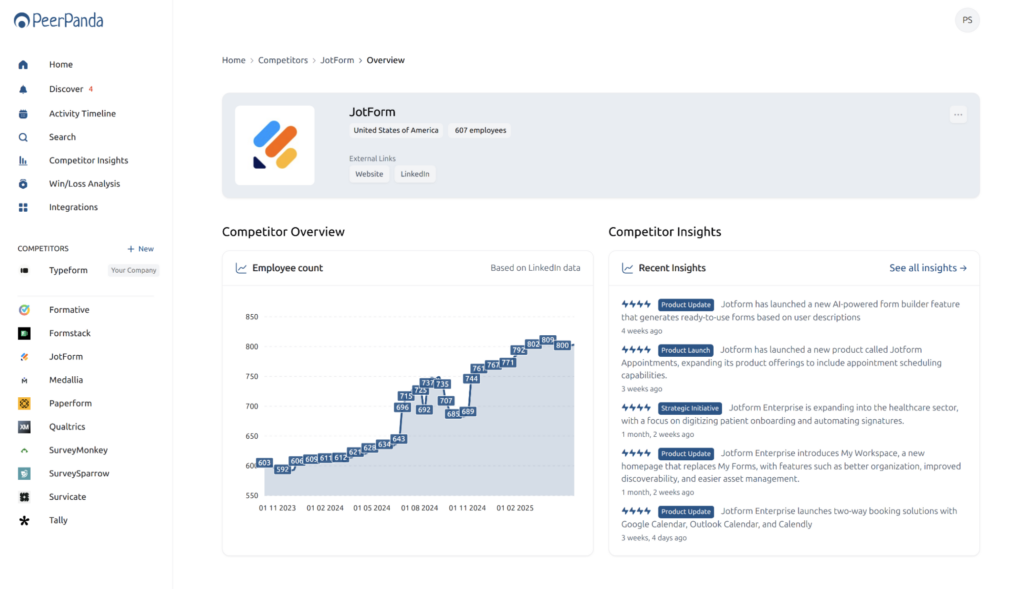Click the Qualtrics XM competitor icon
This screenshot has width=1024, height=589.
pyautogui.click(x=22, y=426)
